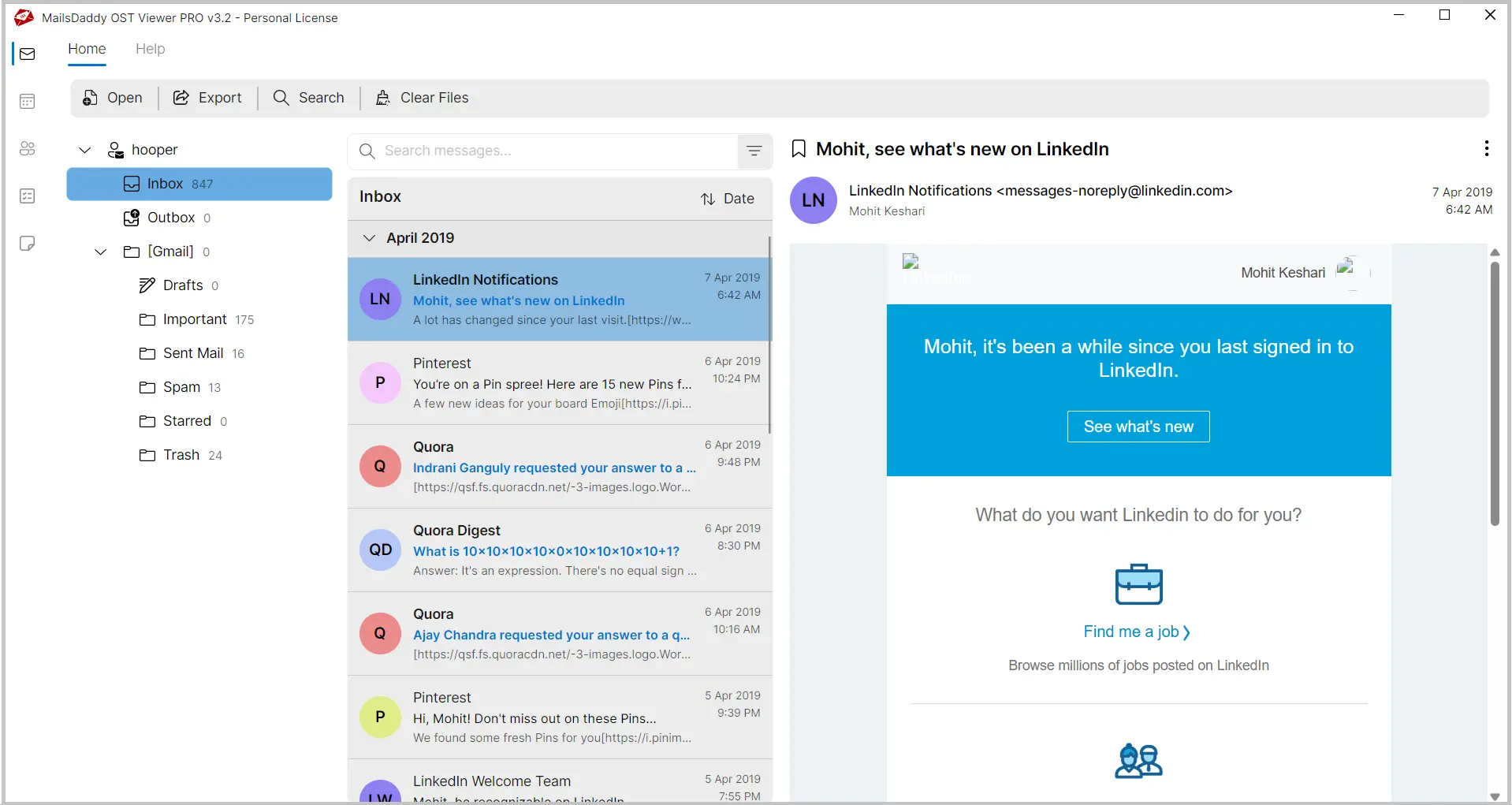
Task: Click the Open file toolbar button
Action: [x=113, y=98]
